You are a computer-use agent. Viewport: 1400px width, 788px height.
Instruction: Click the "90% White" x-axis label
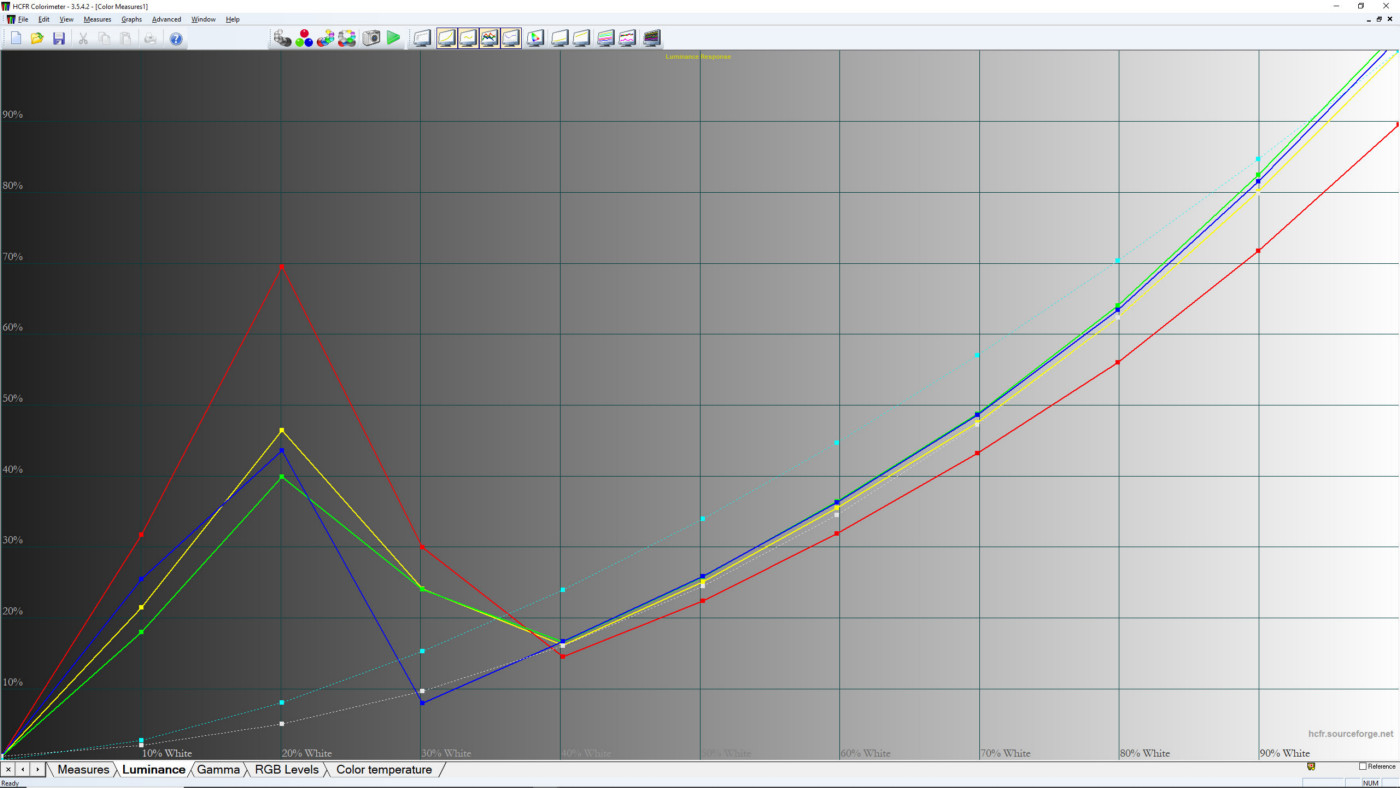1284,753
